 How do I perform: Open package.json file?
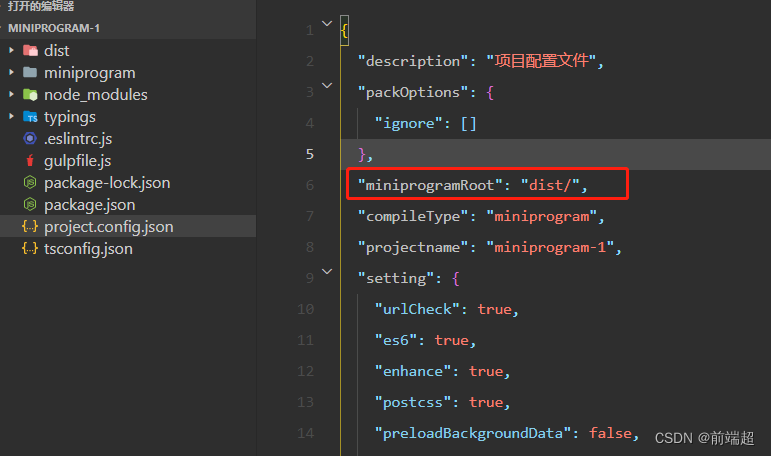point(89,205)
